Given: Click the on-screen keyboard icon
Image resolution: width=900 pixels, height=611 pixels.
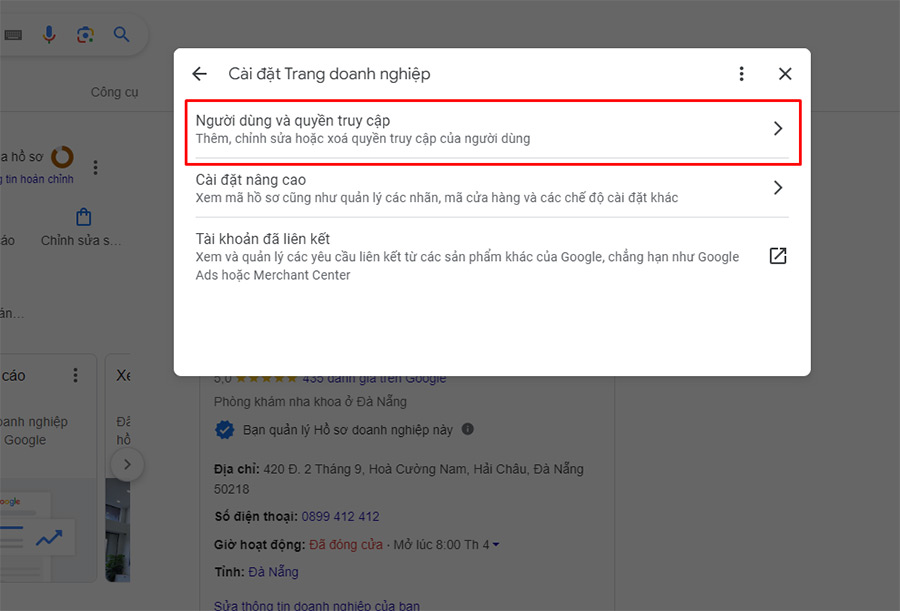Looking at the screenshot, I should (x=14, y=33).
